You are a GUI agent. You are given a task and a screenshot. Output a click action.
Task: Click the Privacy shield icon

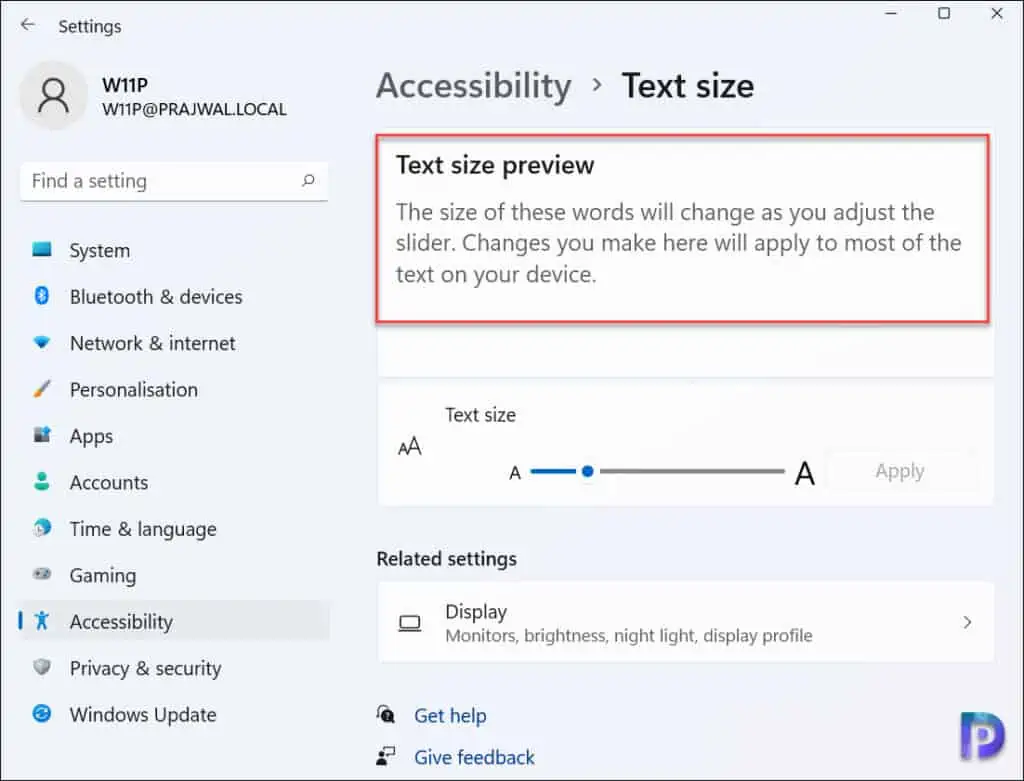(42, 667)
